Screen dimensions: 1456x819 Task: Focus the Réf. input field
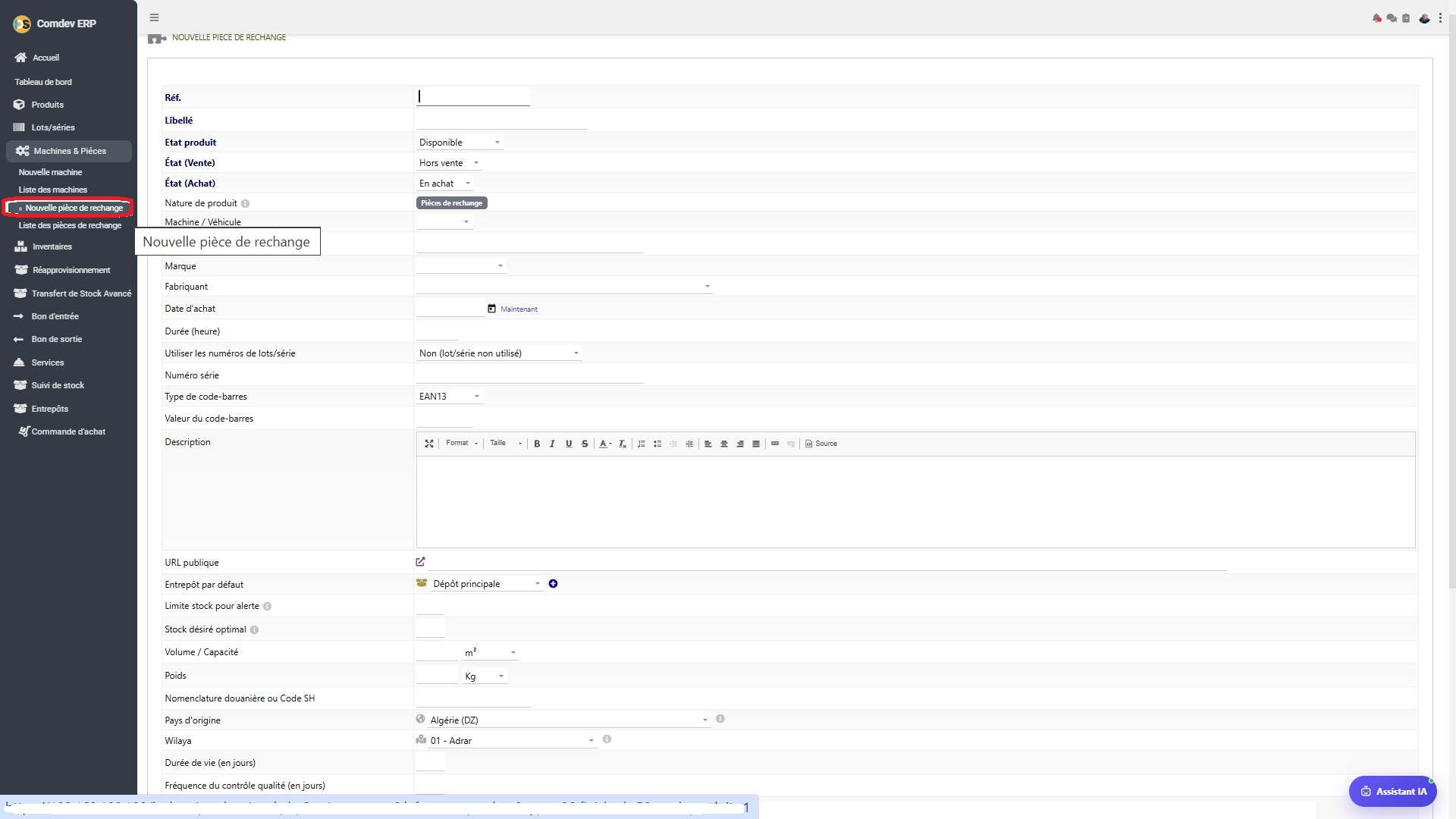pyautogui.click(x=473, y=97)
